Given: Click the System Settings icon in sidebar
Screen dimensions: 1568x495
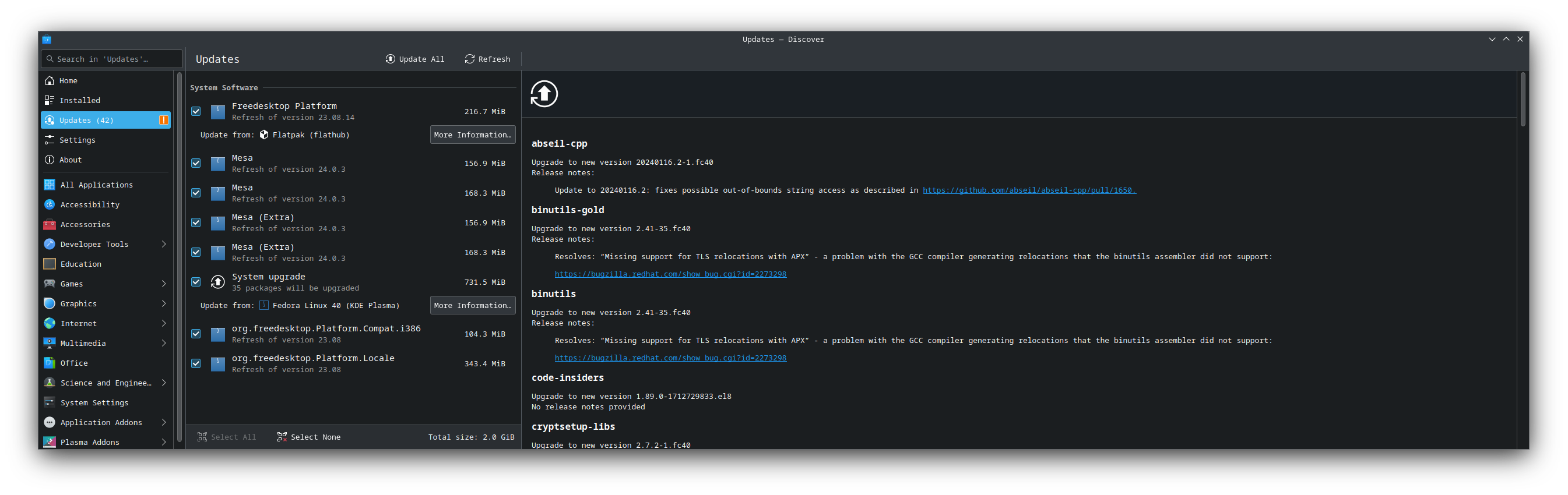Looking at the screenshot, I should click(50, 402).
